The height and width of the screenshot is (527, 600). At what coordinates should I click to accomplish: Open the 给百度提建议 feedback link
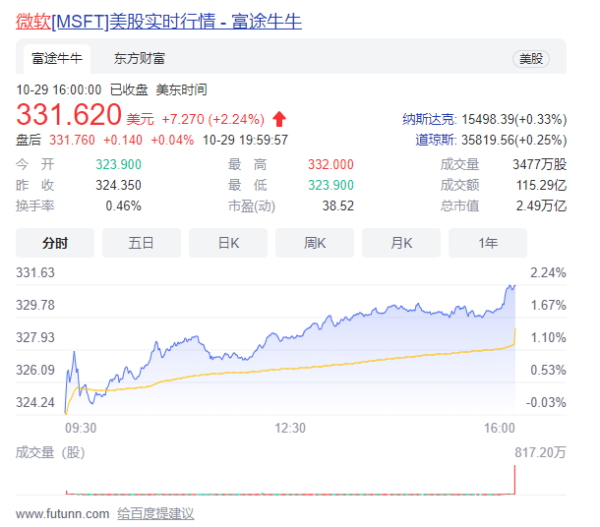[x=156, y=513]
